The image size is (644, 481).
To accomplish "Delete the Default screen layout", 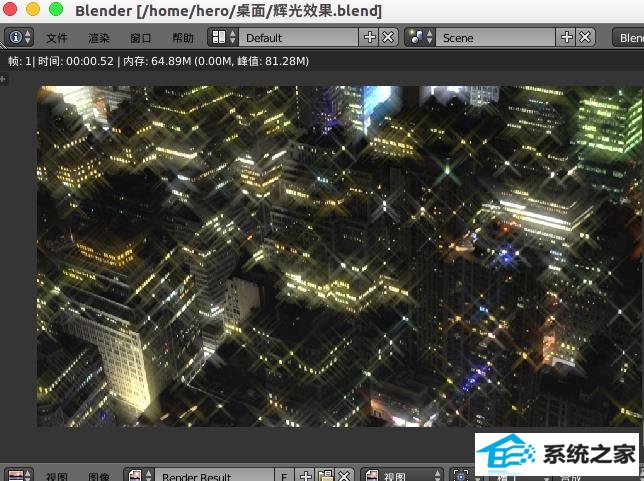I will (389, 37).
